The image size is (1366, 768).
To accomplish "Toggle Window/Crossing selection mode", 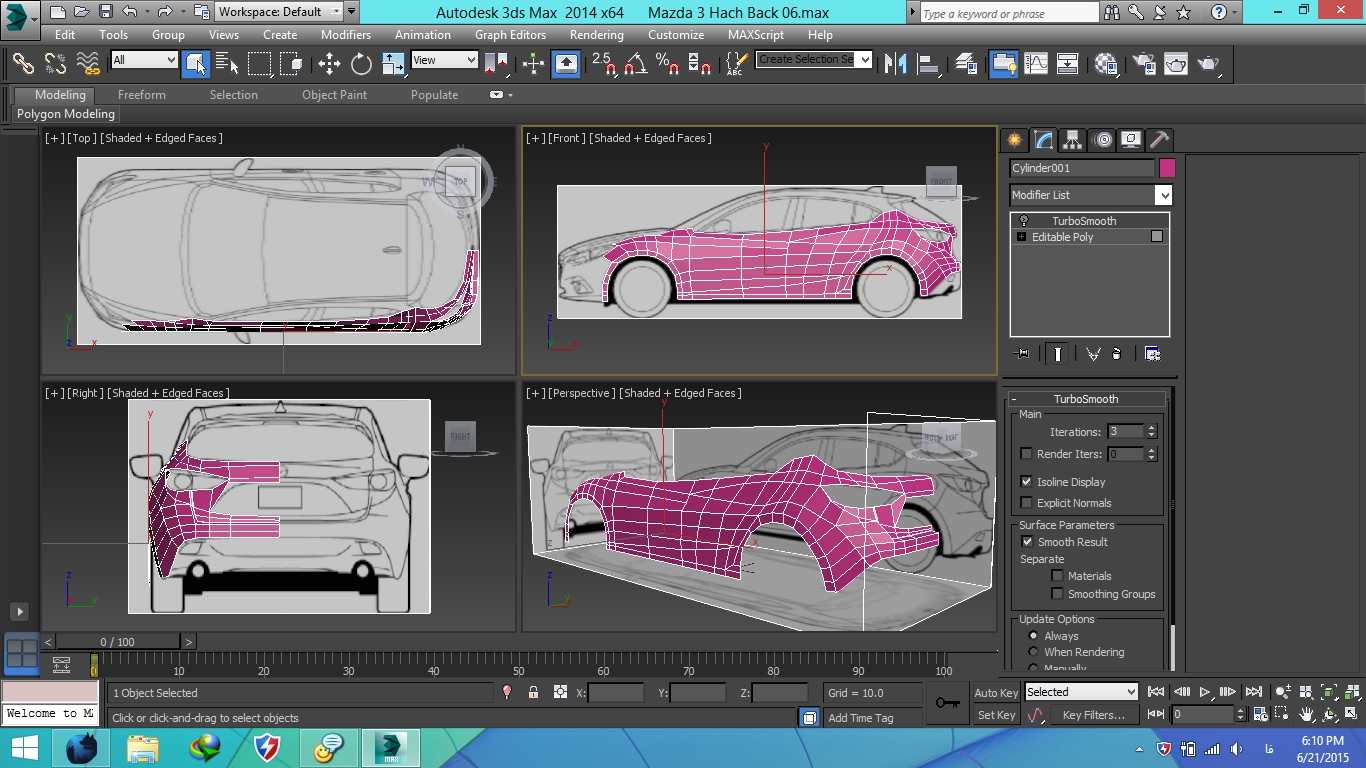I will click(x=292, y=64).
